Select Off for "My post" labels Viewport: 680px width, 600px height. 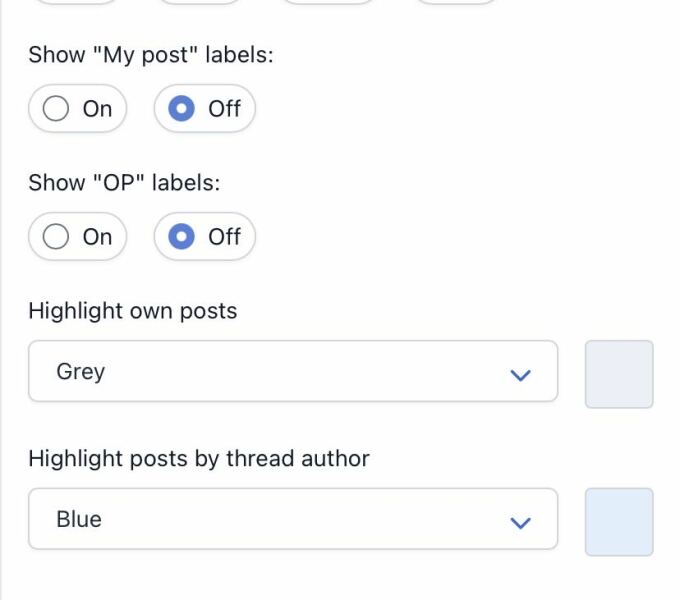(182, 109)
